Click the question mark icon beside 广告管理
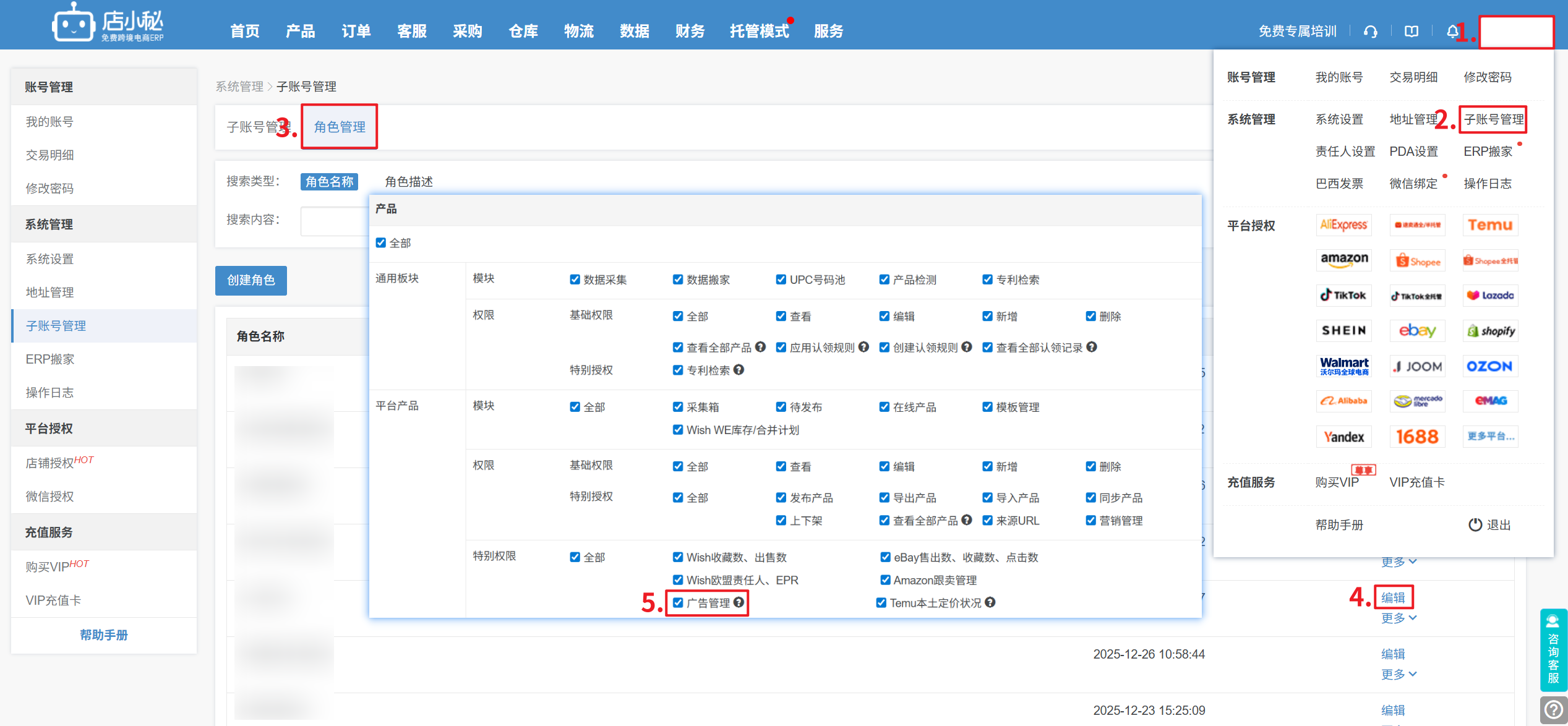The width and height of the screenshot is (1568, 726). coord(739,602)
